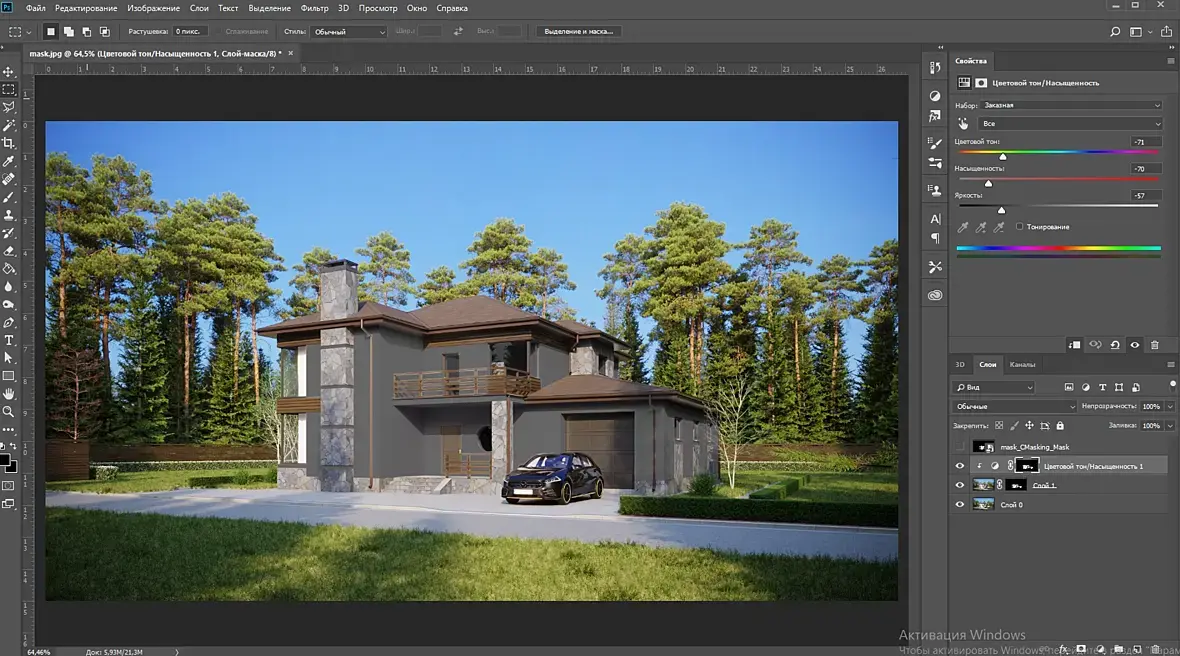Open the Стиль Обычный dropdown
Image resolution: width=1180 pixels, height=656 pixels.
pos(349,32)
